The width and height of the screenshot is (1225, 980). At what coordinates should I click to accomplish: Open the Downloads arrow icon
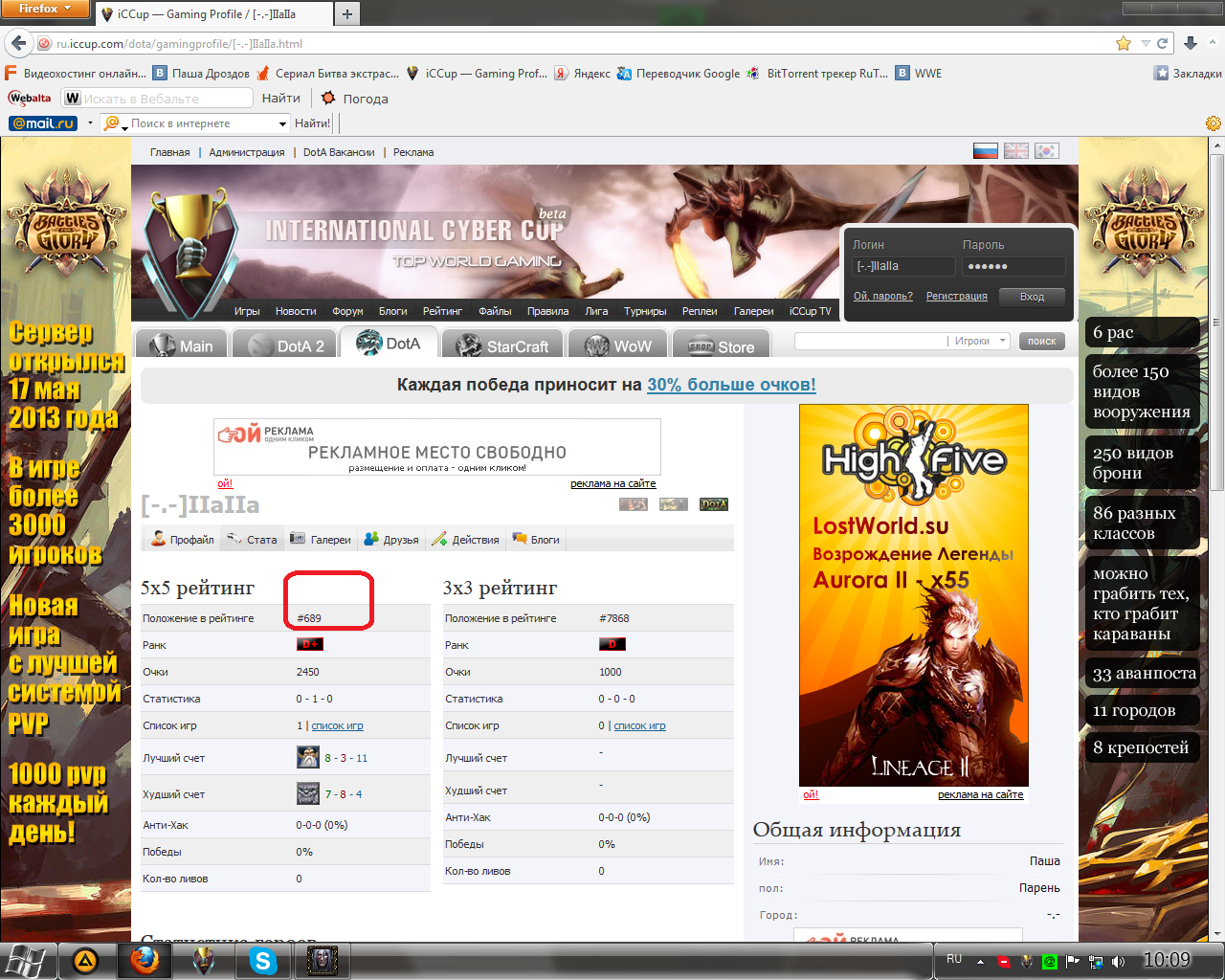click(x=1191, y=43)
